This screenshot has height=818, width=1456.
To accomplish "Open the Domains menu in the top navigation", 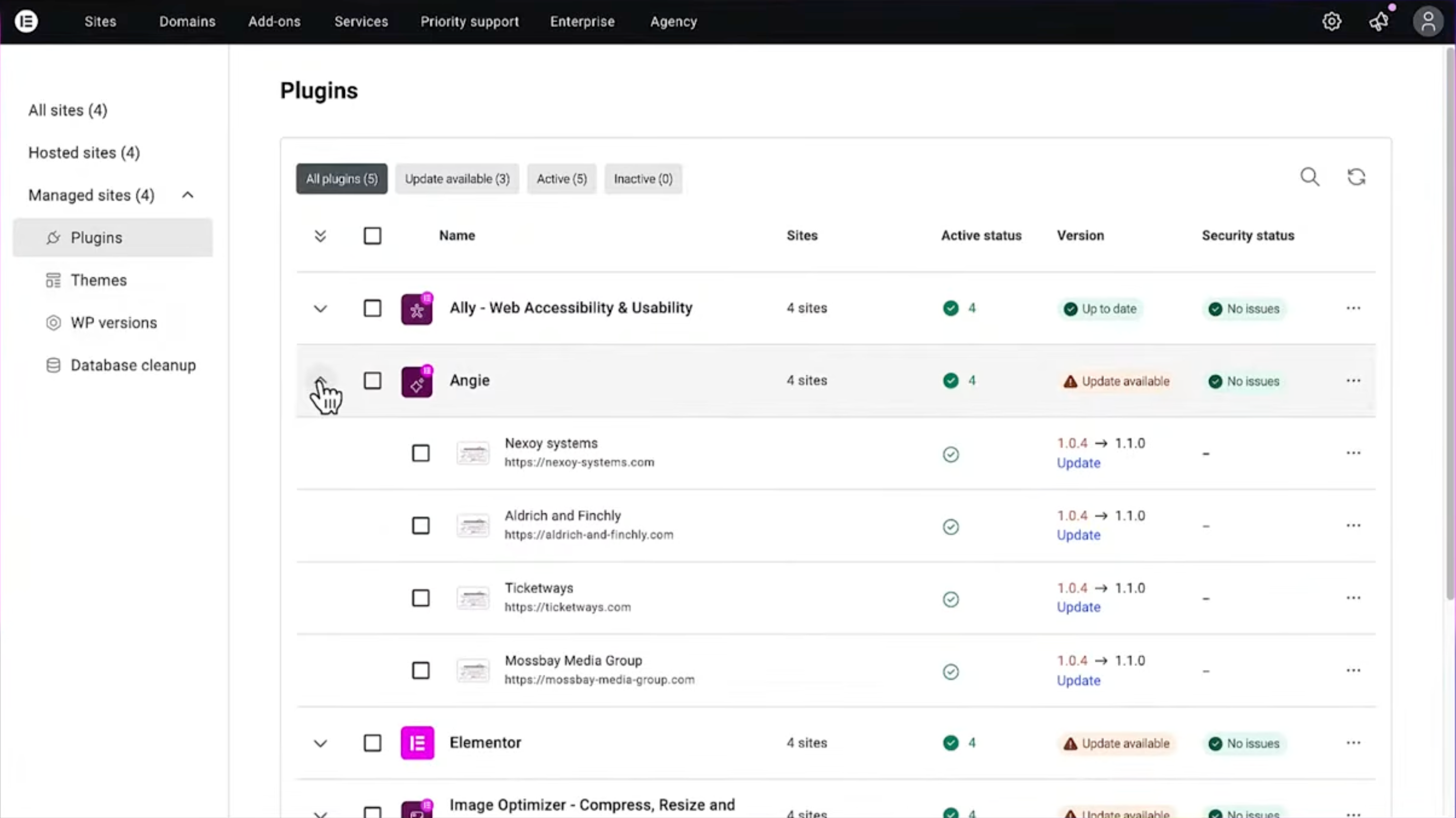I will click(187, 21).
